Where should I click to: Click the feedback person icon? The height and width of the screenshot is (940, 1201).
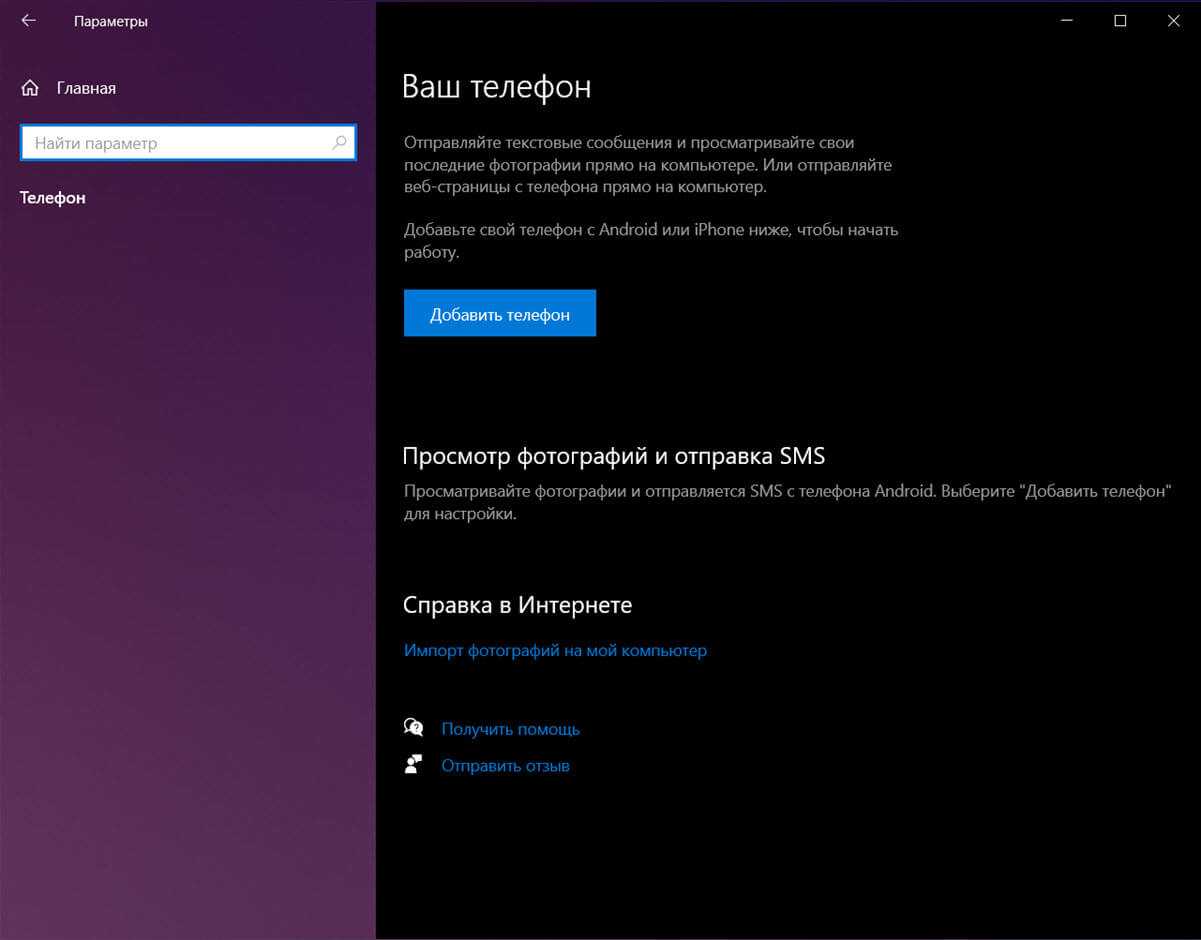[413, 765]
